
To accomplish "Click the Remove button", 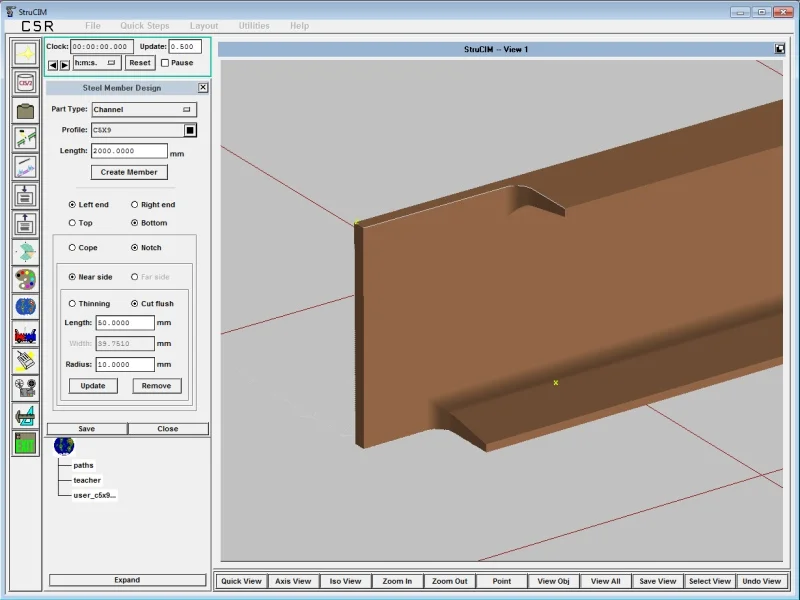I will click(156, 386).
